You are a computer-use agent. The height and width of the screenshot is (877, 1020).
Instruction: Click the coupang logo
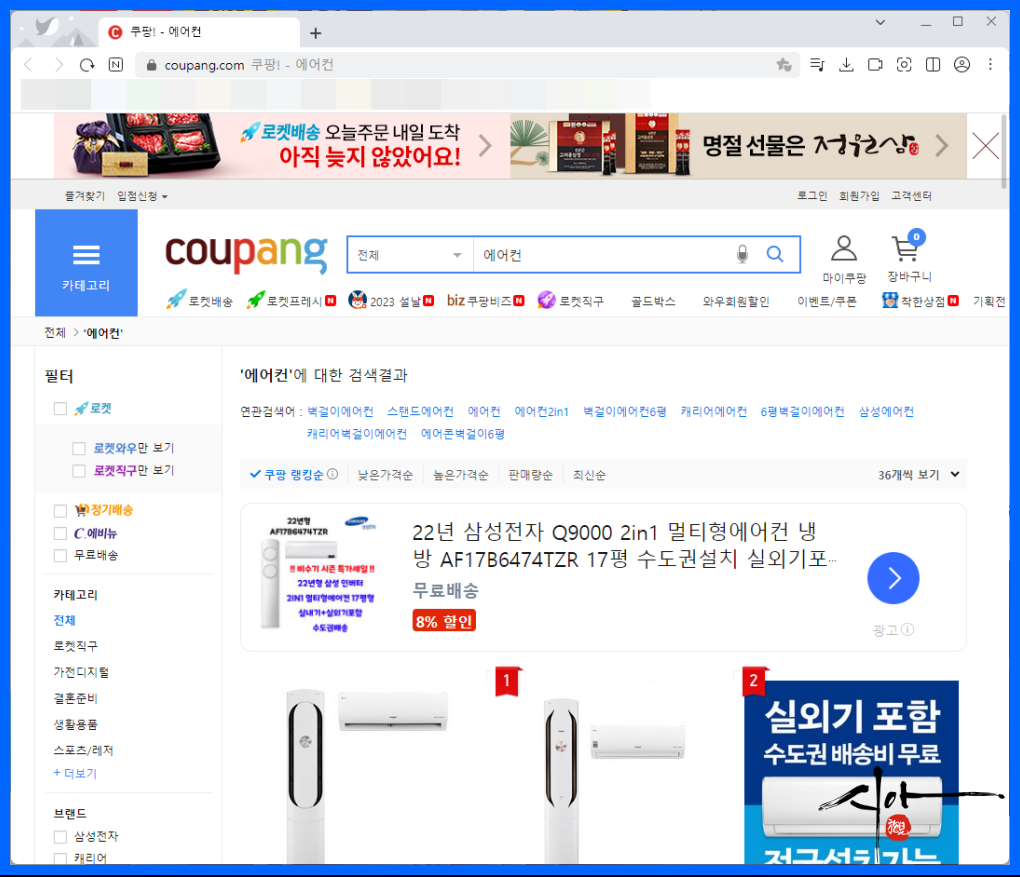(x=247, y=253)
